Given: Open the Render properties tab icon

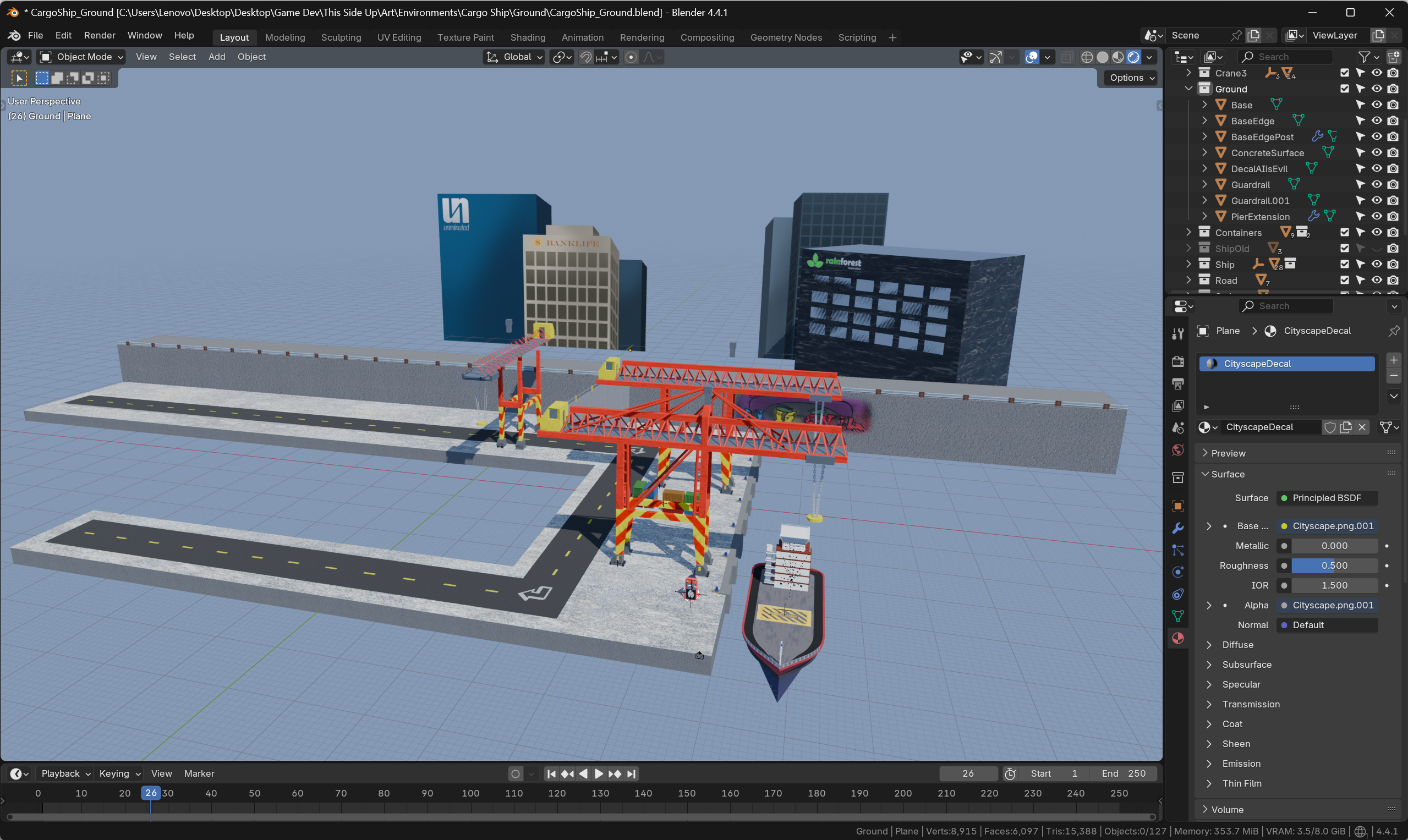Looking at the screenshot, I should click(1177, 361).
